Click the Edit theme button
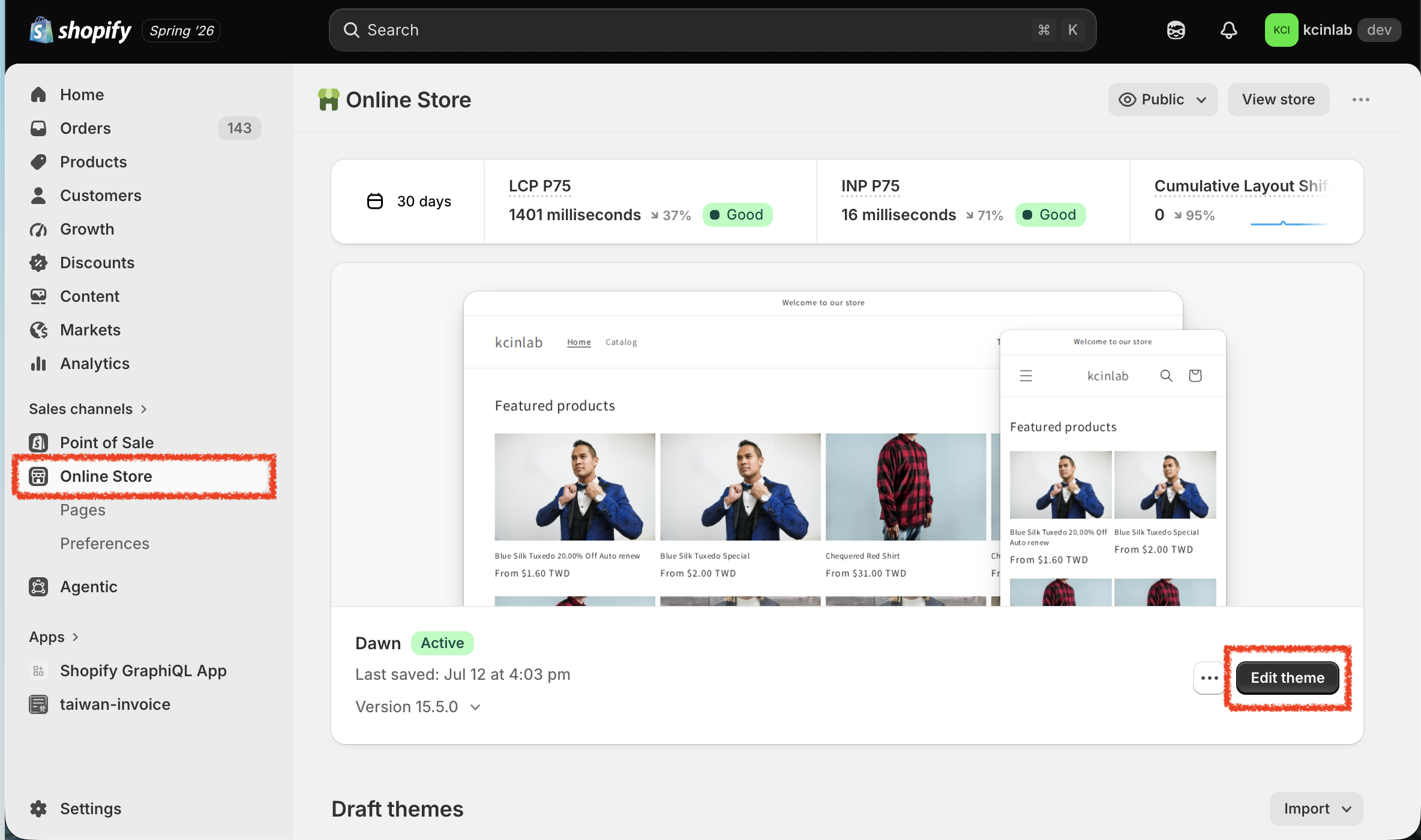Screen dimensions: 1421x840 coord(1287,678)
